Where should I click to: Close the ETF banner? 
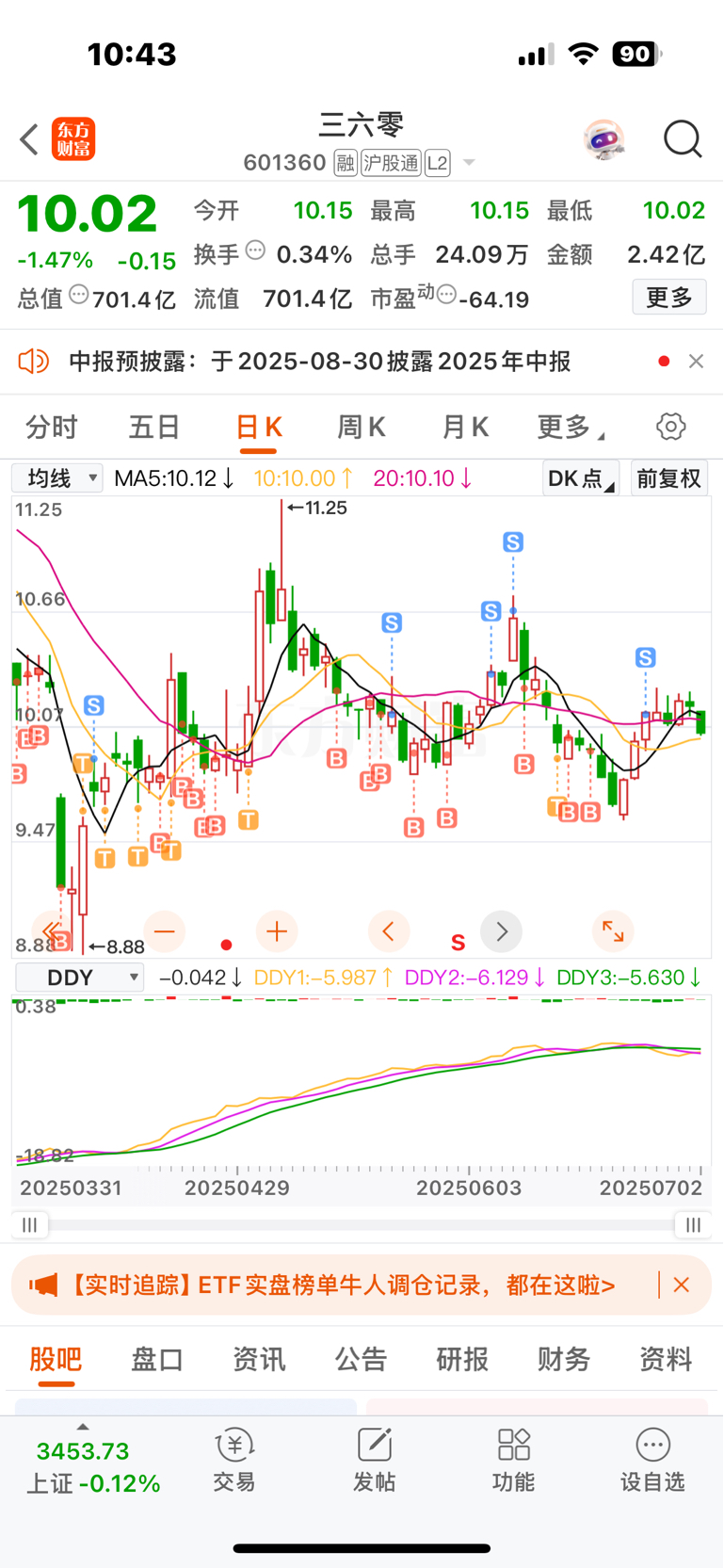pyautogui.click(x=682, y=1285)
